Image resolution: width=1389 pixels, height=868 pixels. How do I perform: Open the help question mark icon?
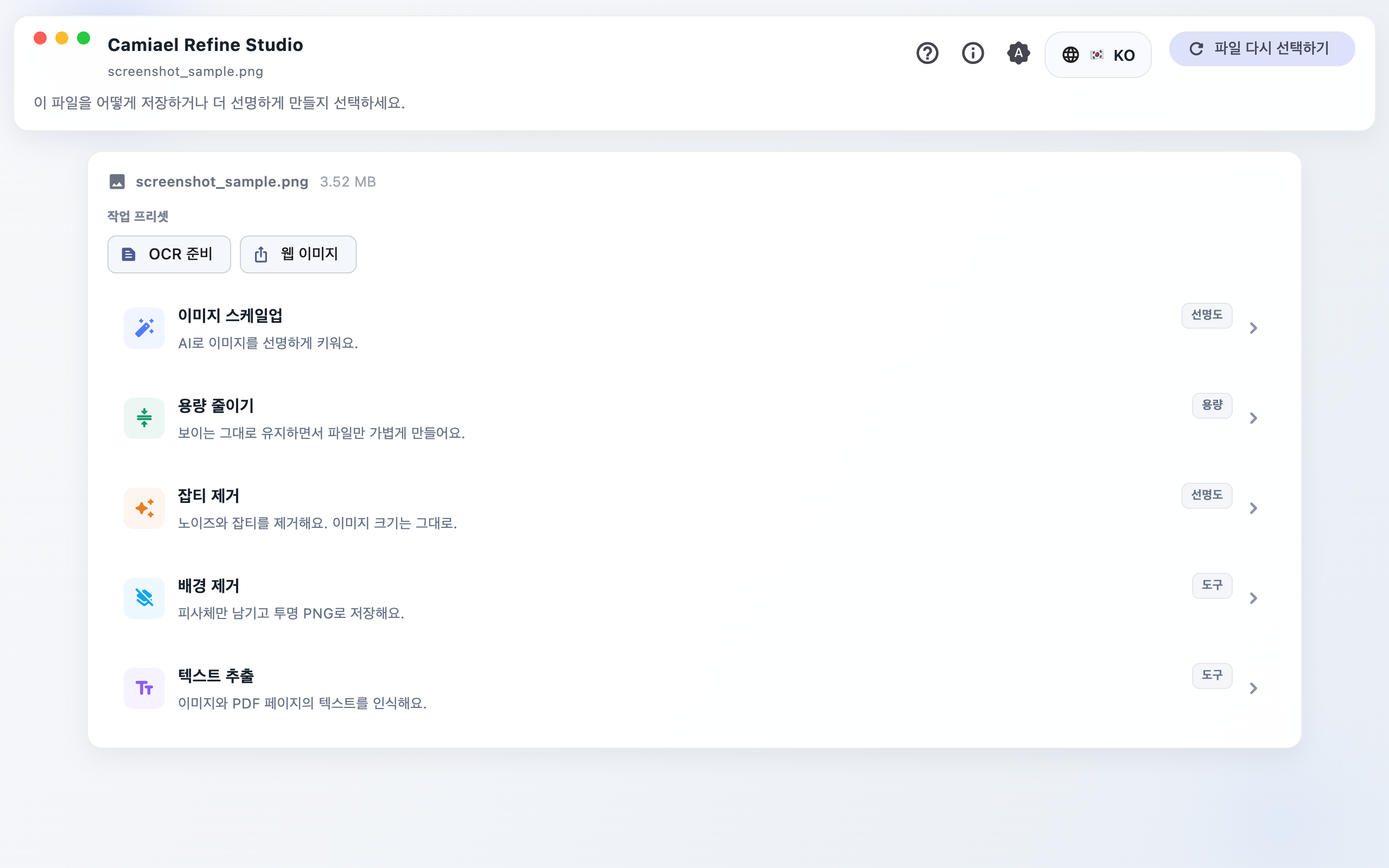point(927,53)
